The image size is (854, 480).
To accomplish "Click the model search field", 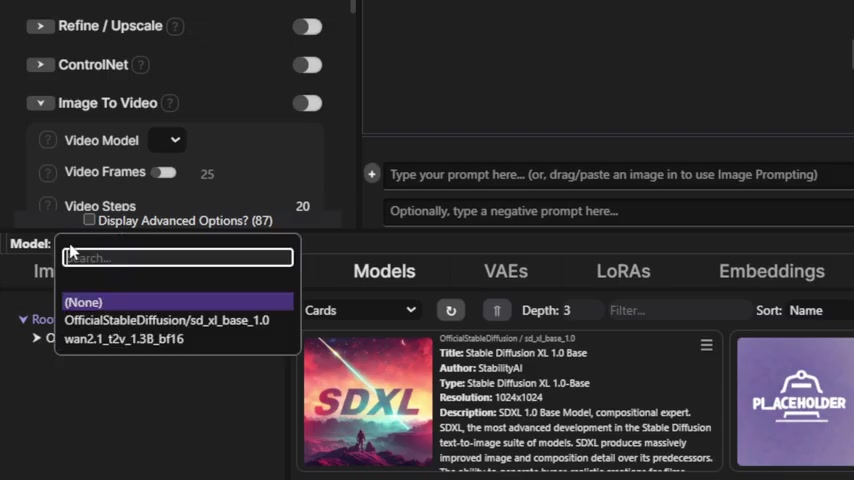I will [178, 257].
